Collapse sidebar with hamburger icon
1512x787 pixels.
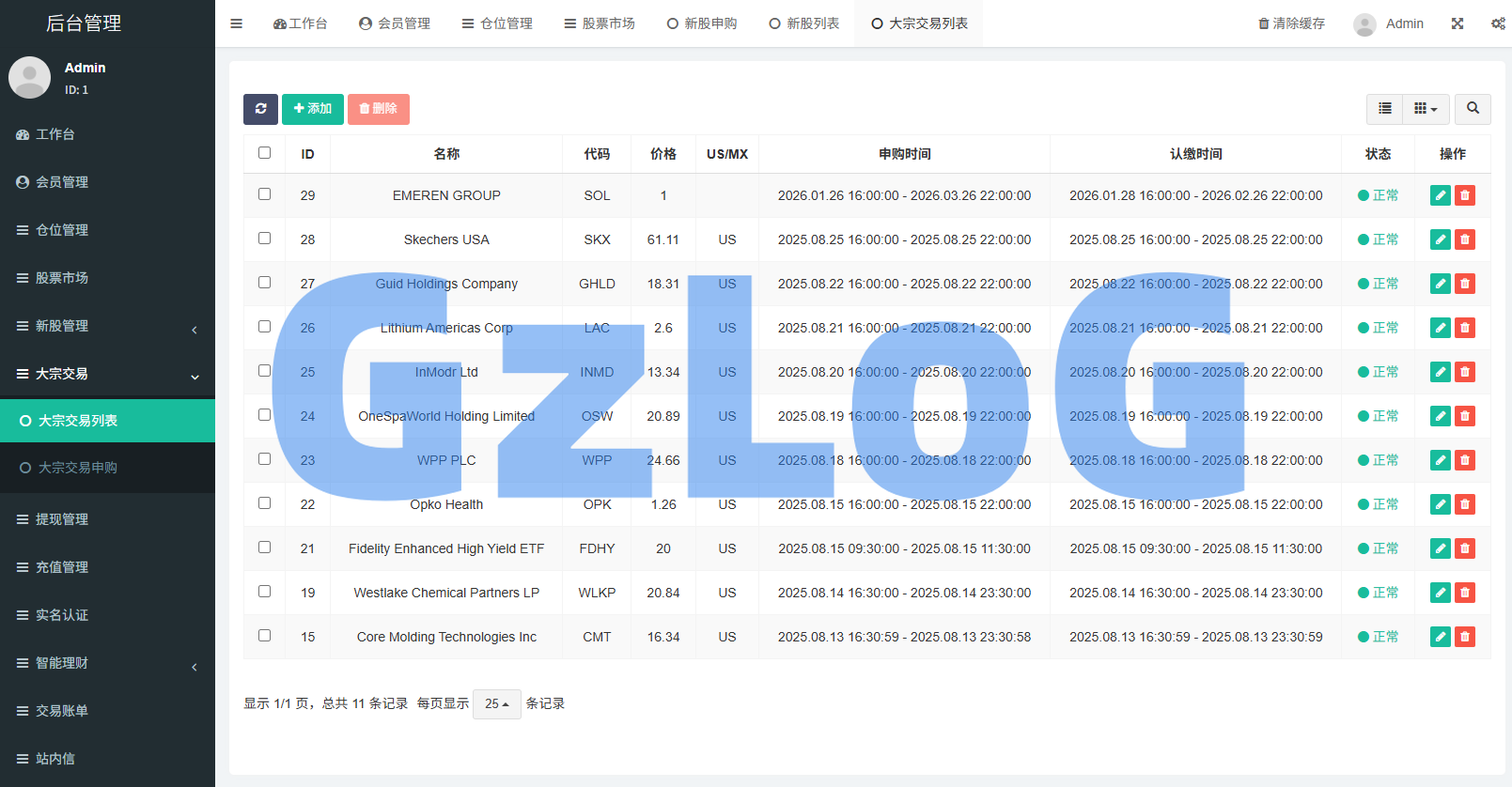[x=237, y=23]
